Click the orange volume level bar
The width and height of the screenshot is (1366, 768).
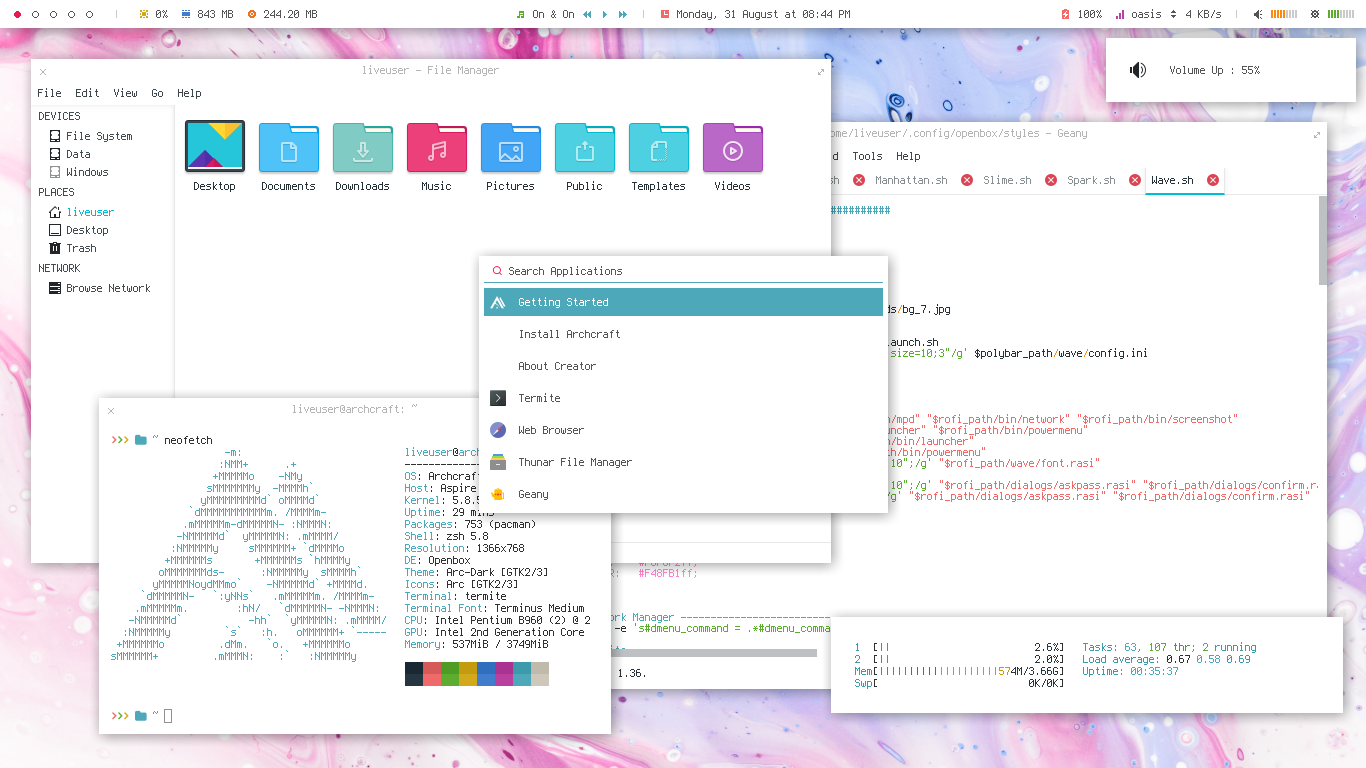[x=1283, y=14]
